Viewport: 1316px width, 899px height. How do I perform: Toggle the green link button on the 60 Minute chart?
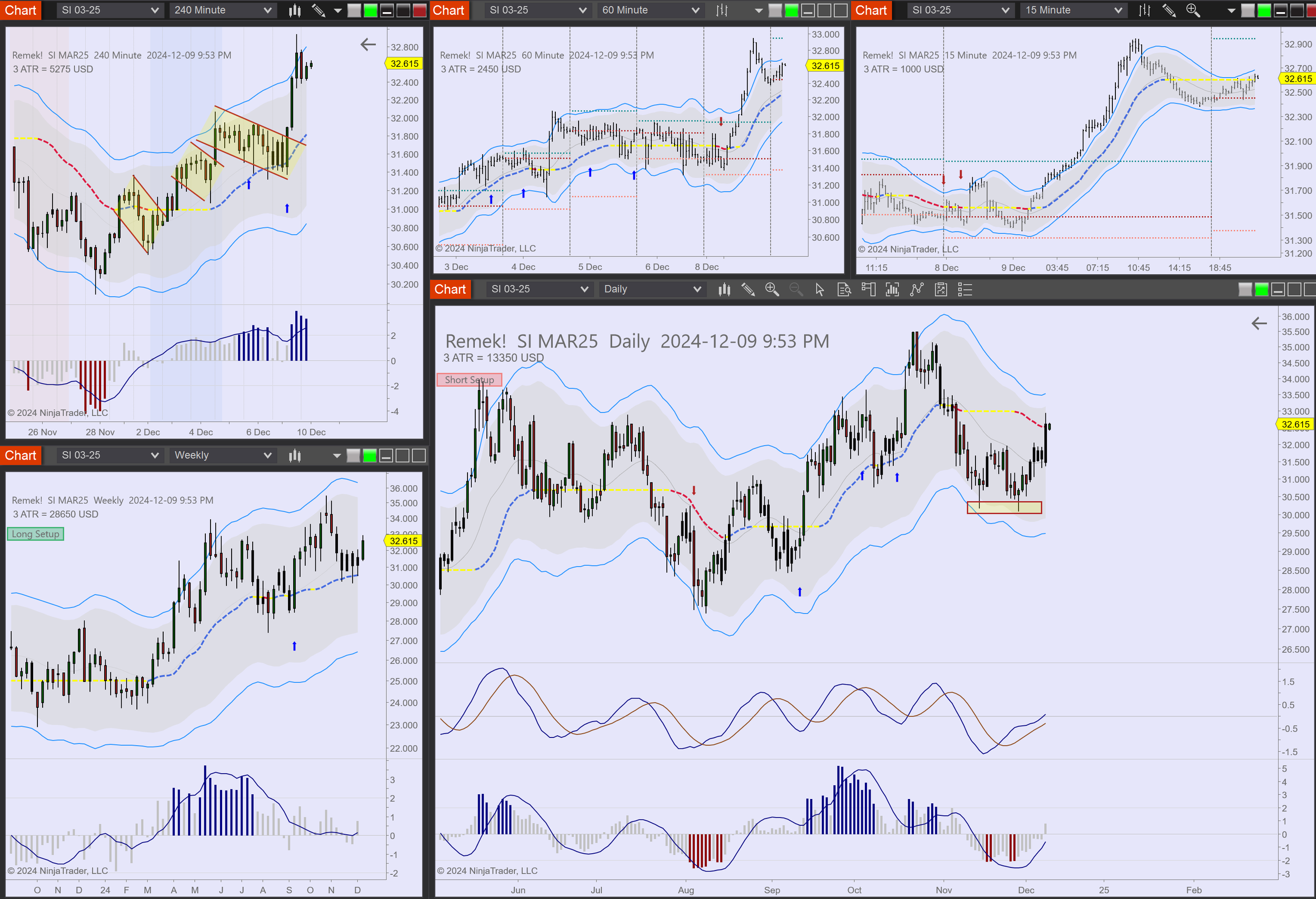coord(792,10)
